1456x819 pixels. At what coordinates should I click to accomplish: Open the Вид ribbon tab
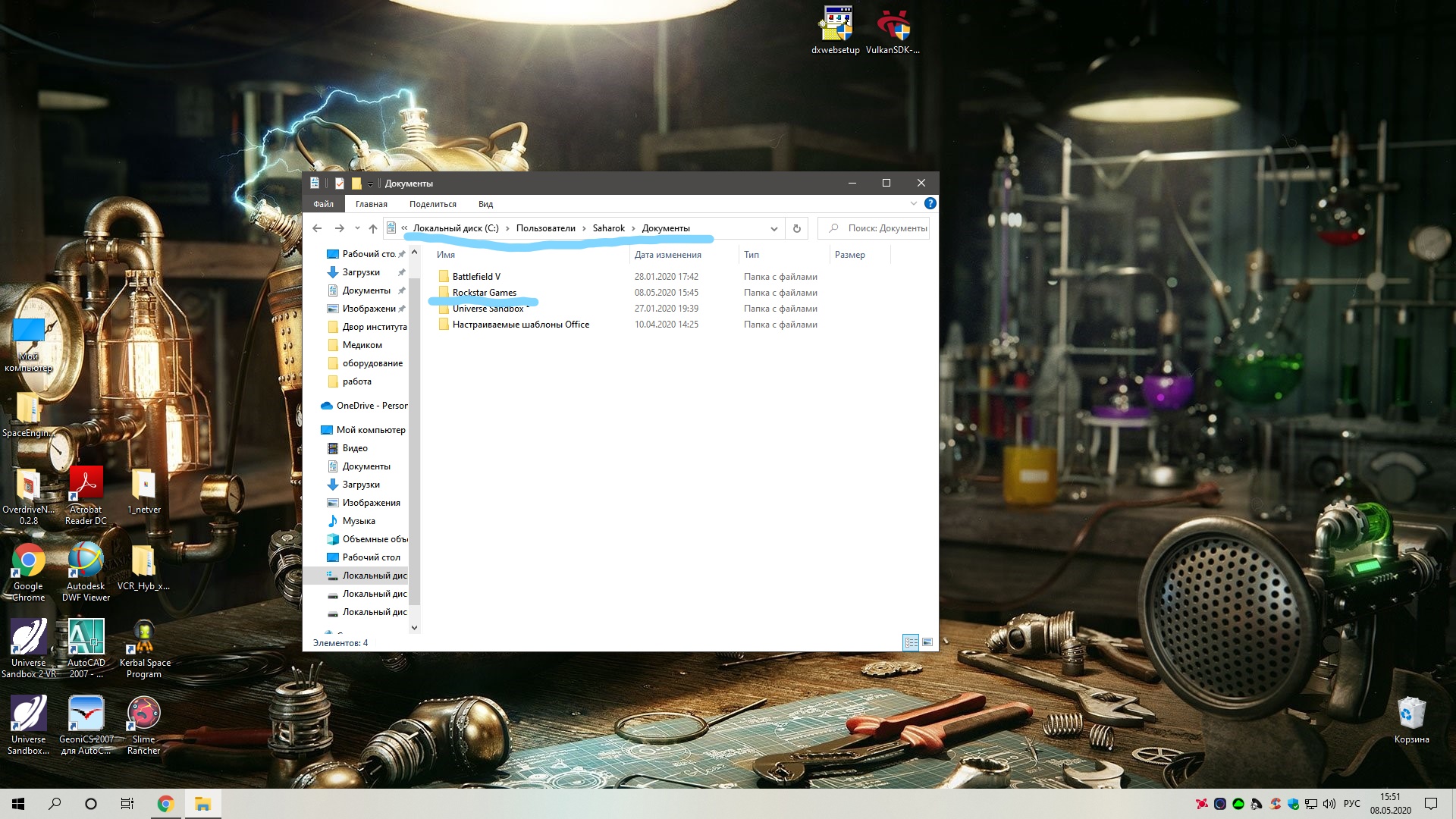(485, 204)
